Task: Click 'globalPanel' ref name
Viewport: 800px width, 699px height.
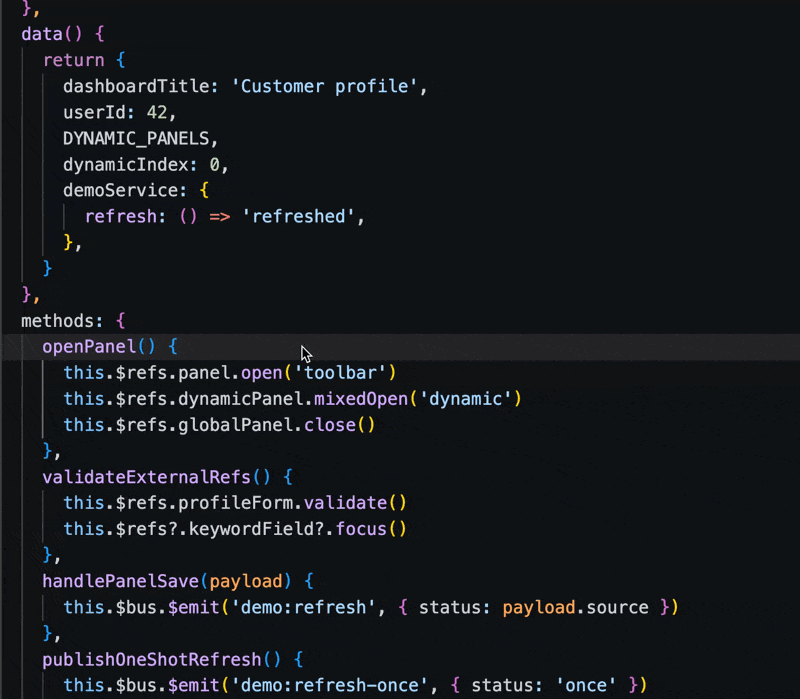Action: tap(236, 425)
